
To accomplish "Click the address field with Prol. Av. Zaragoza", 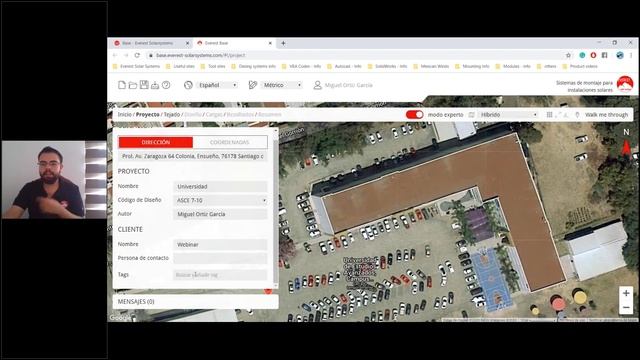I will 193,156.
